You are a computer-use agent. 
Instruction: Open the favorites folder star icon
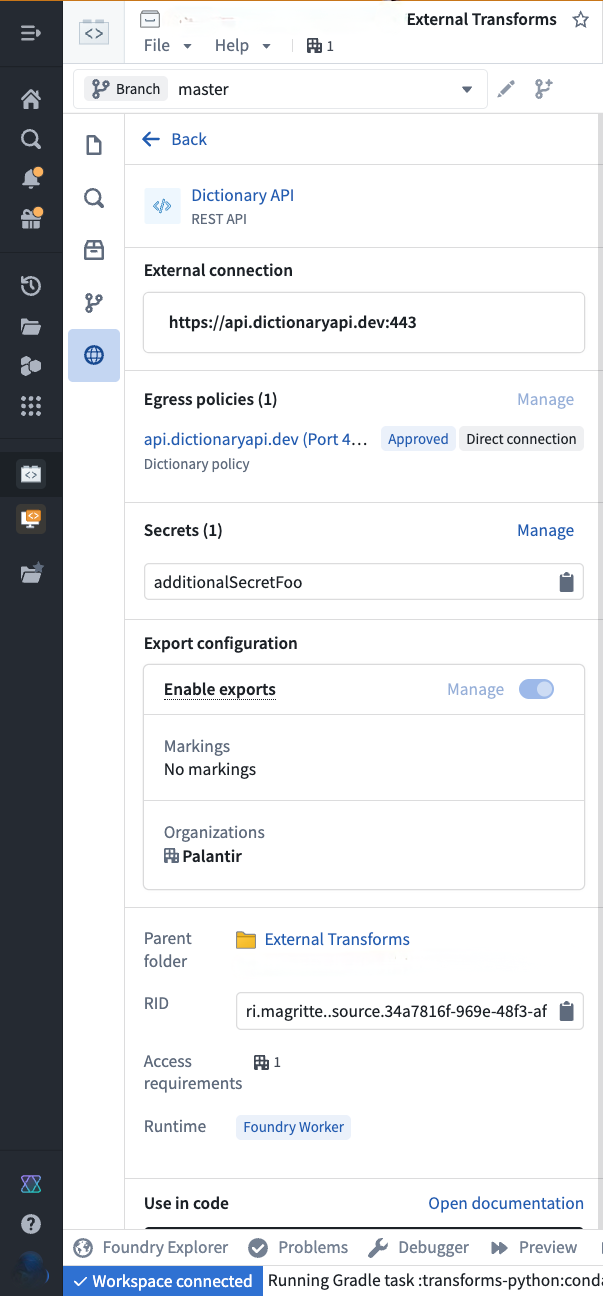click(x=31, y=572)
